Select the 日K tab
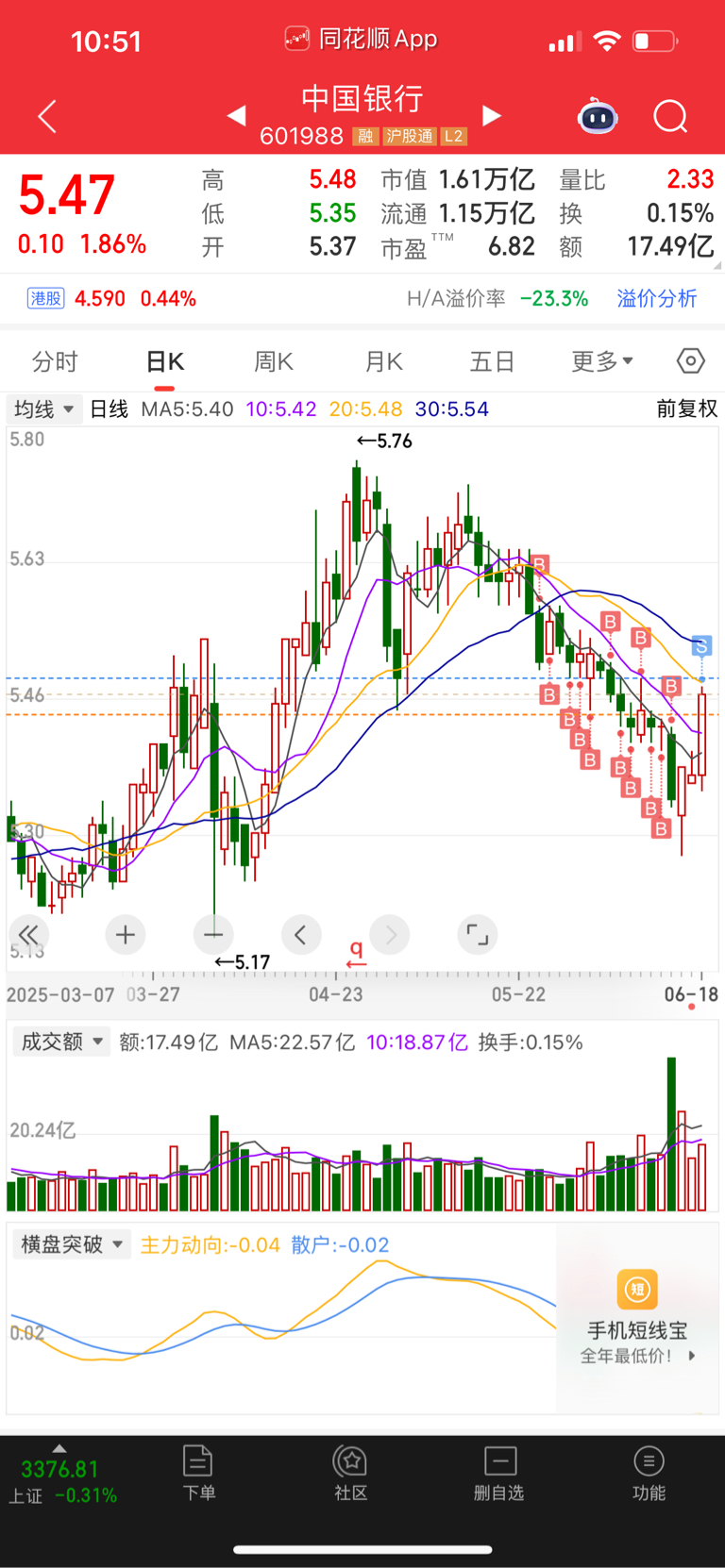This screenshot has width=725, height=1568. (164, 361)
